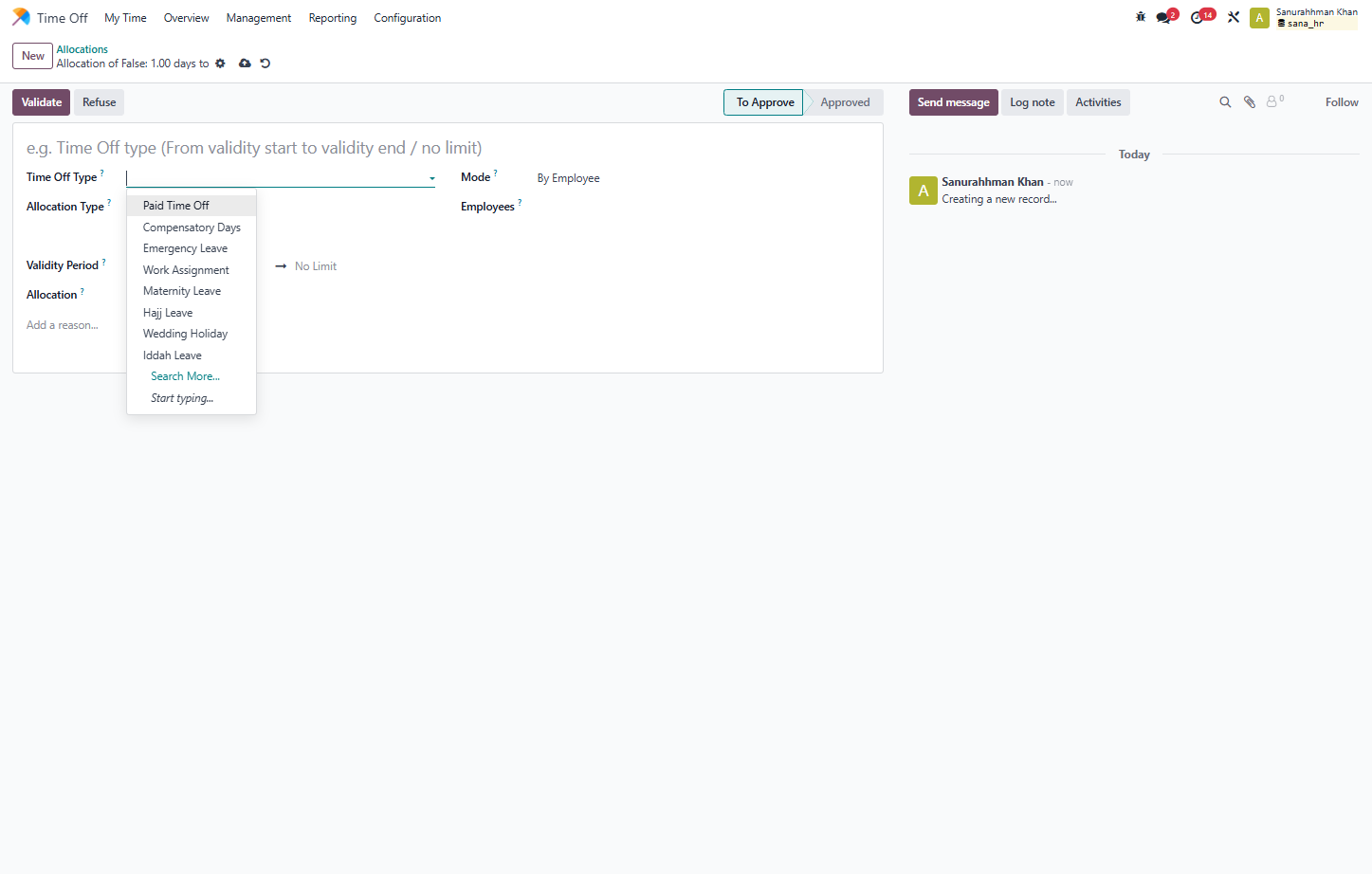
Task: Click Sanurahhman Khan's avatar in the chatter message
Action: (x=924, y=191)
